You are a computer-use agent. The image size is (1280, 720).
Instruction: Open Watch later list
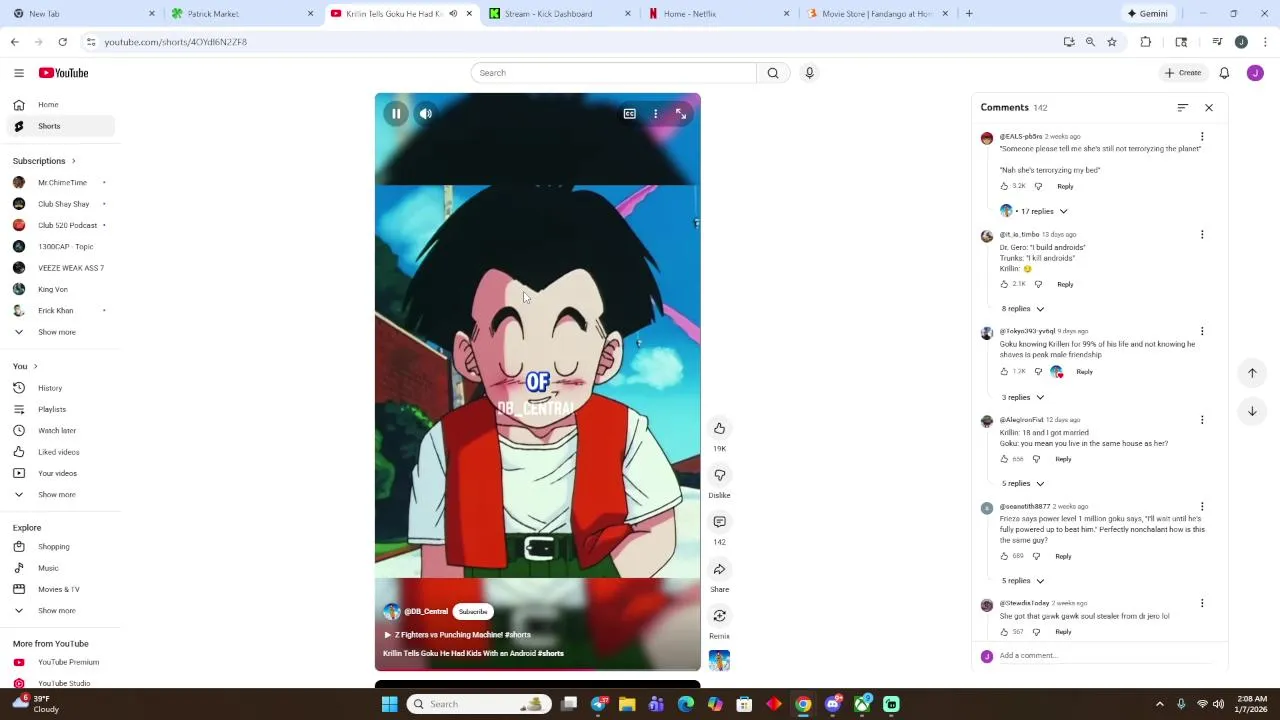click(60, 431)
